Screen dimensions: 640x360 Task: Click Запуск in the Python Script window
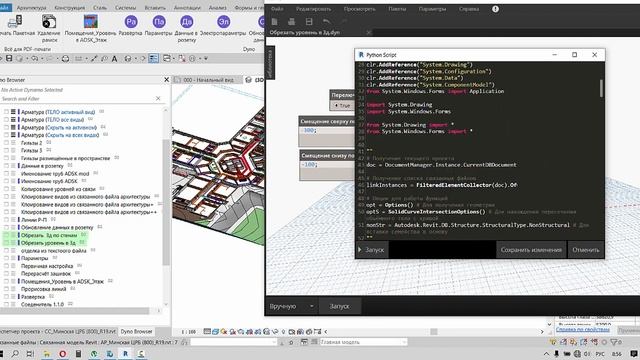click(371, 249)
